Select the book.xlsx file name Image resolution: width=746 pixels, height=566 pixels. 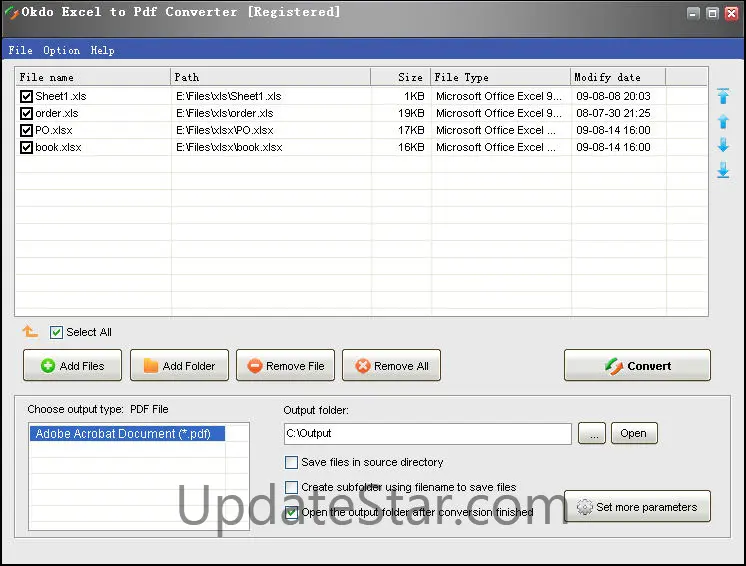[58, 147]
